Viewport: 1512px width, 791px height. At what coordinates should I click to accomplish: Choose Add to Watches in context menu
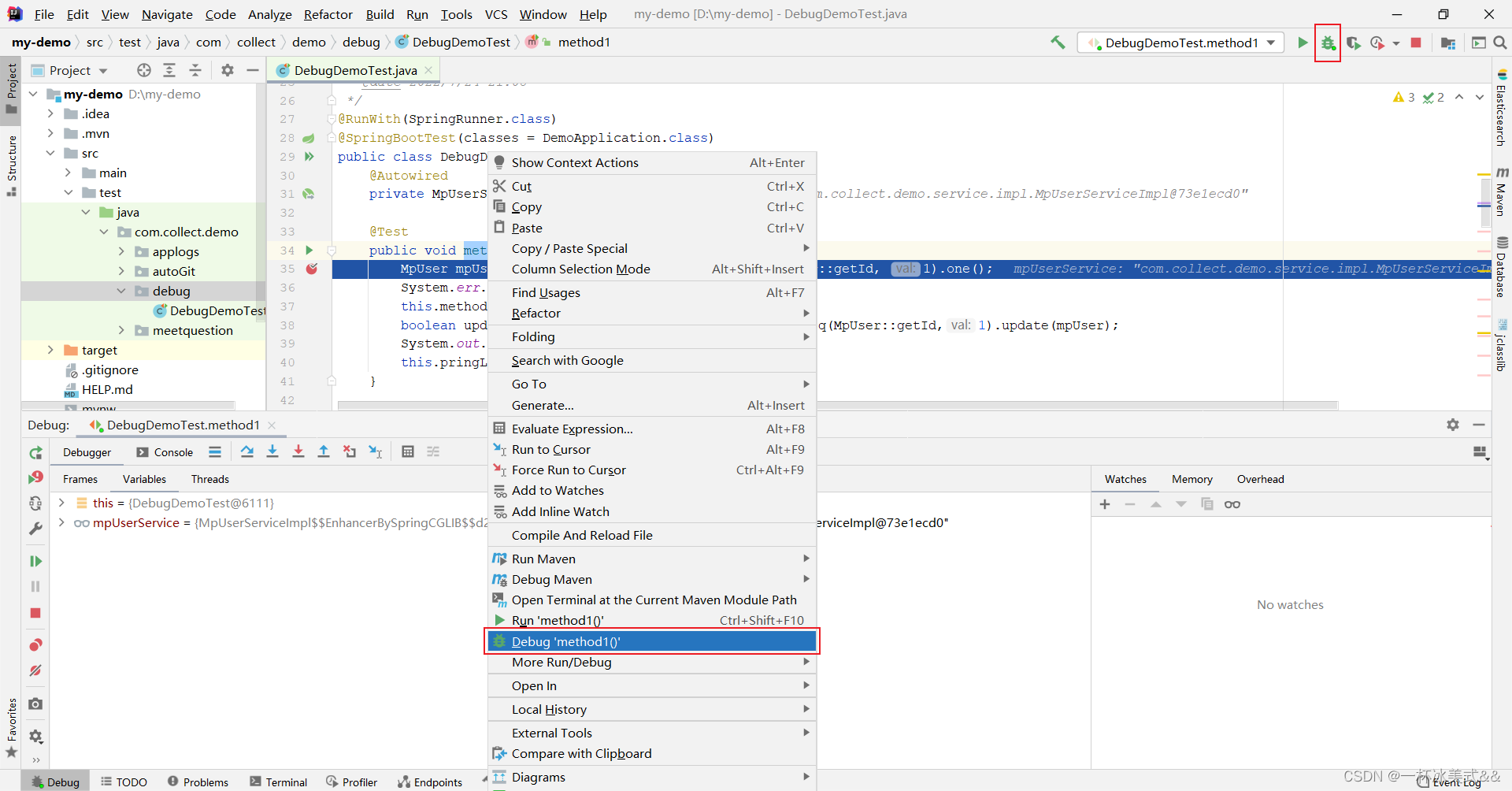pos(652,490)
